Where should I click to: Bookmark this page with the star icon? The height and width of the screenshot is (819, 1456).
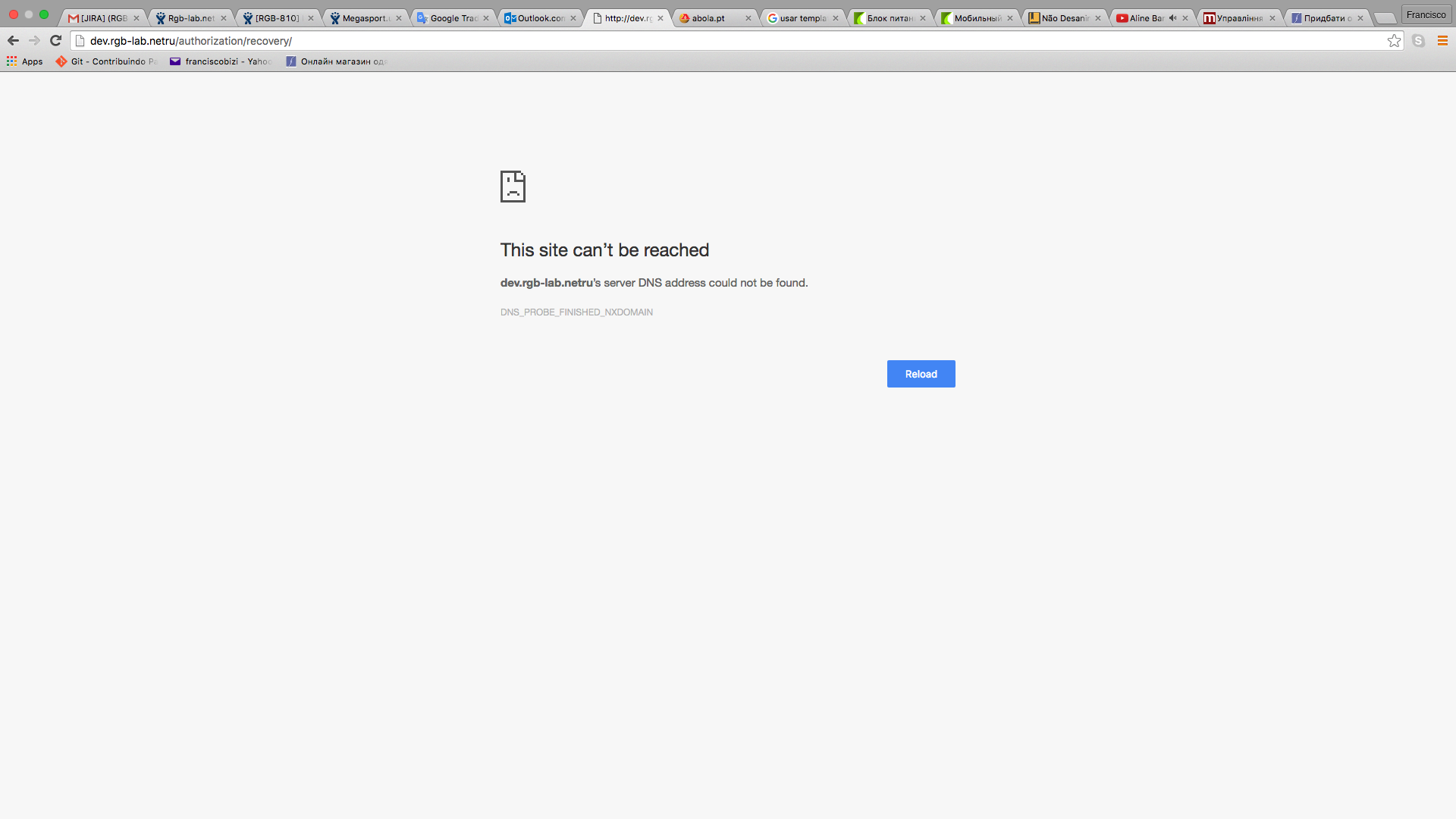[1394, 41]
